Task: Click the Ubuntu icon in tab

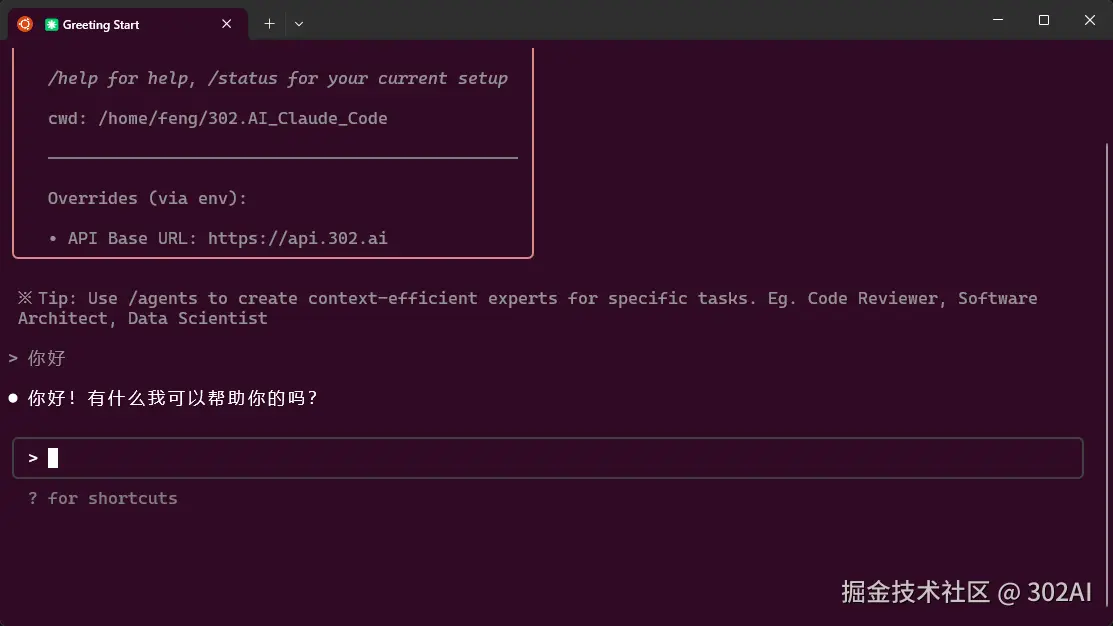Action: pyautogui.click(x=25, y=24)
